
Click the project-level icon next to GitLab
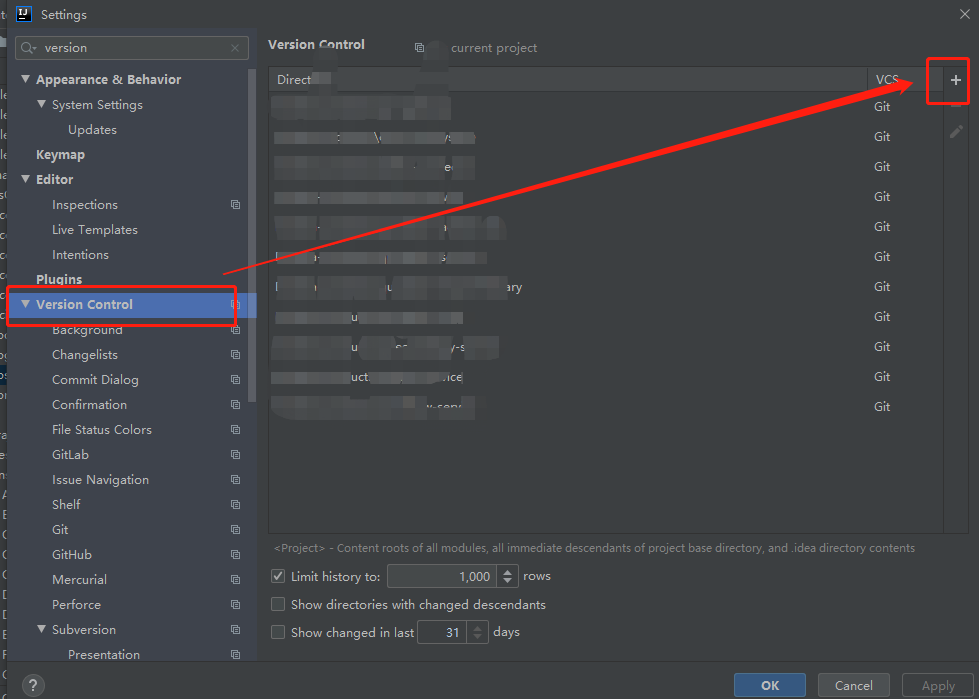pyautogui.click(x=235, y=454)
